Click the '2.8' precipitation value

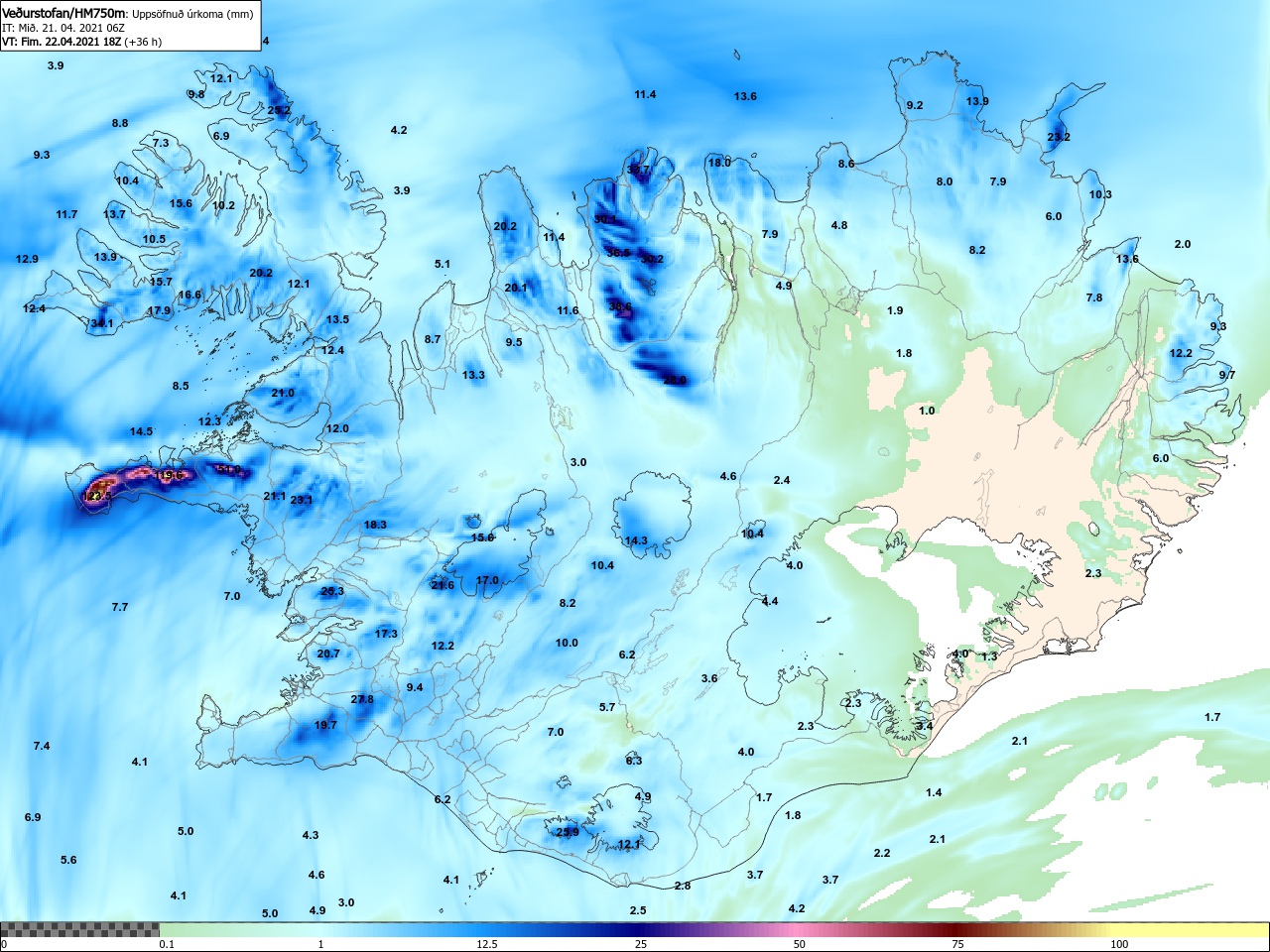(683, 886)
